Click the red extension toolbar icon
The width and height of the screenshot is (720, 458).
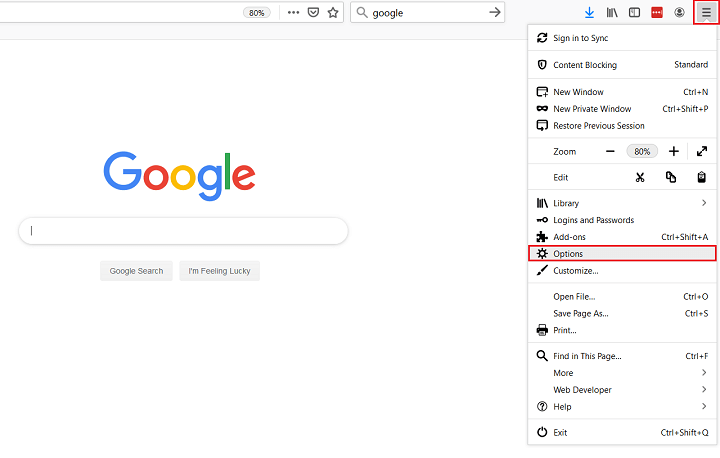657,12
